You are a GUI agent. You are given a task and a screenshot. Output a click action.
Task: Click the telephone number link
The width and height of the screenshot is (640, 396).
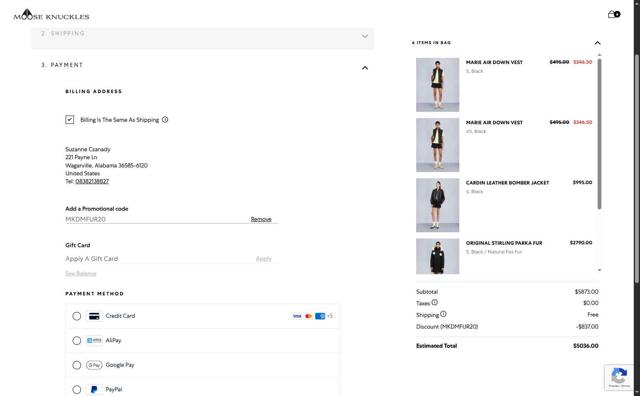click(x=92, y=181)
